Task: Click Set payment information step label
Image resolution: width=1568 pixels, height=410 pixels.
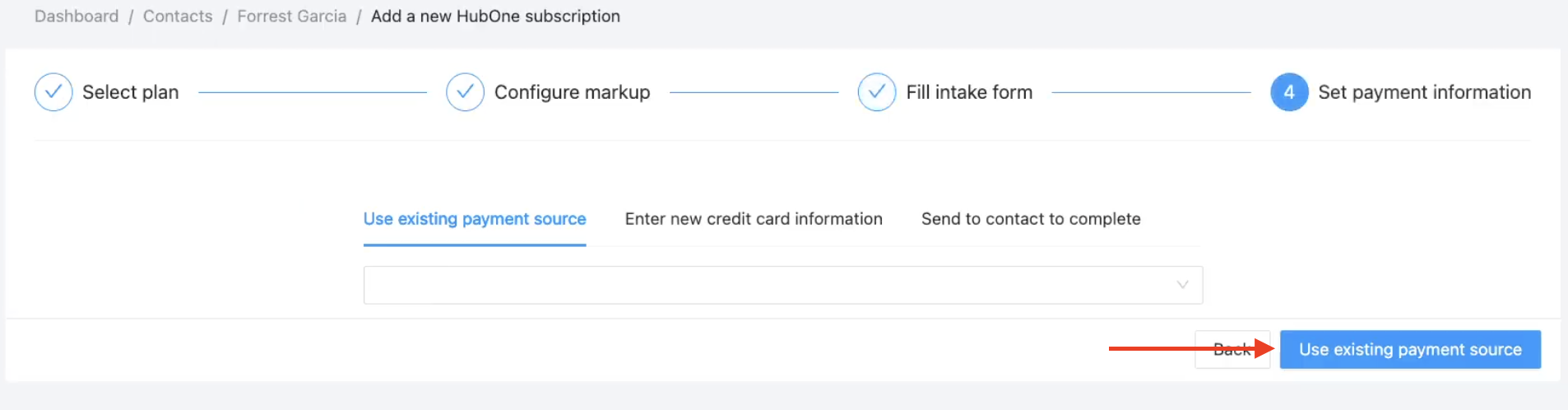Action: click(x=1425, y=92)
